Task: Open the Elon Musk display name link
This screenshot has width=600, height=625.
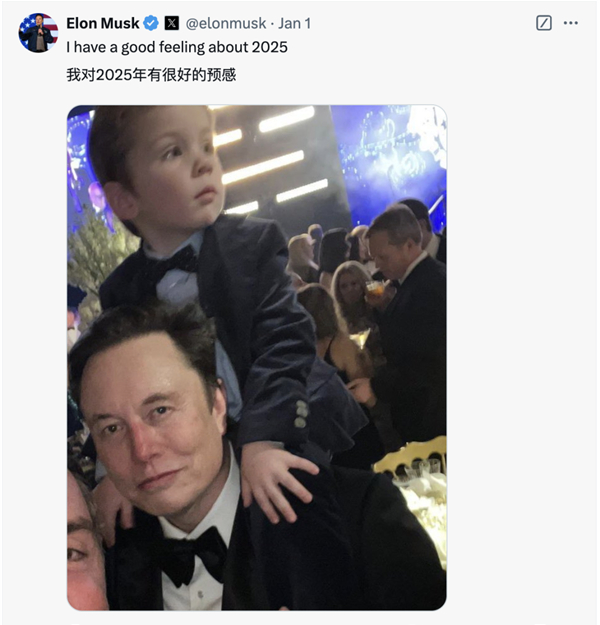Action: (103, 23)
